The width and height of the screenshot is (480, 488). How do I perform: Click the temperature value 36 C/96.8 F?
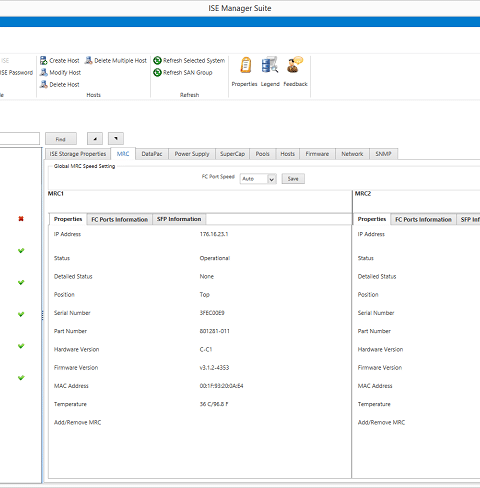coord(214,404)
